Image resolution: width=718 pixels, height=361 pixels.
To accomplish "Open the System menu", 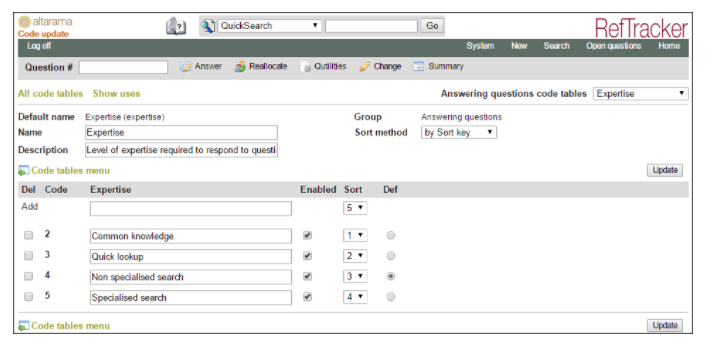I will tap(480, 46).
